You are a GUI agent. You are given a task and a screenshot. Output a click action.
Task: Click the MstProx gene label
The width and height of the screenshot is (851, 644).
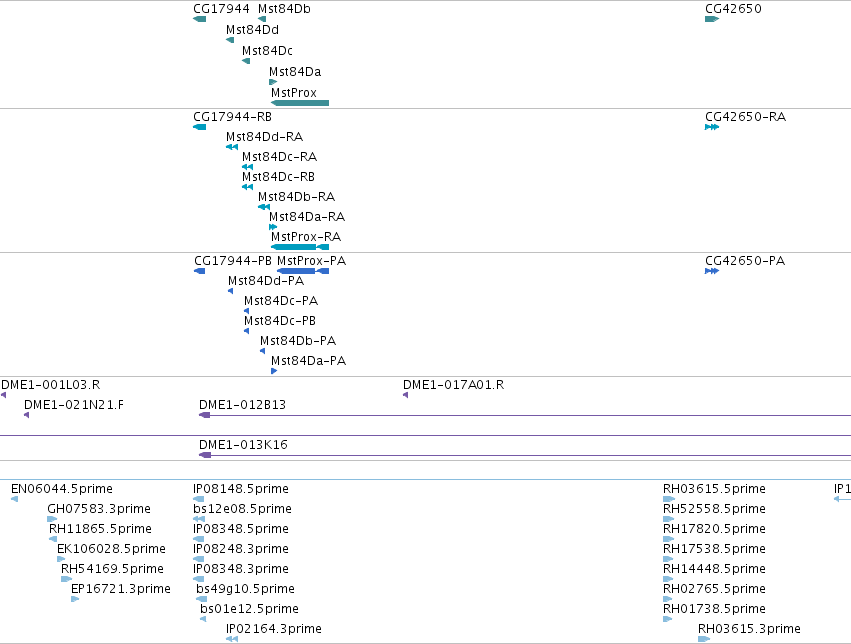click(294, 93)
